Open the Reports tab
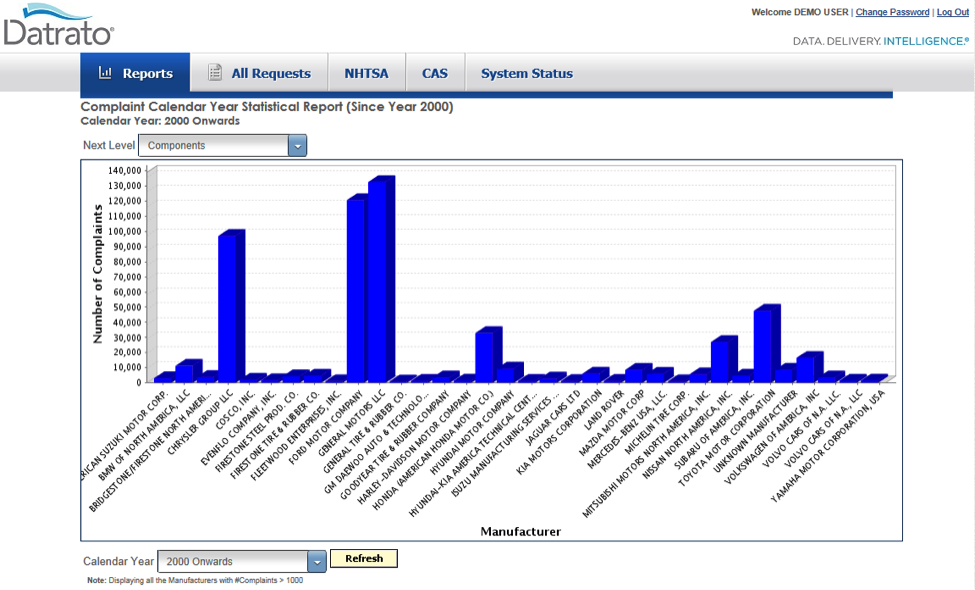Viewport: 975px width, 590px height. tap(135, 73)
